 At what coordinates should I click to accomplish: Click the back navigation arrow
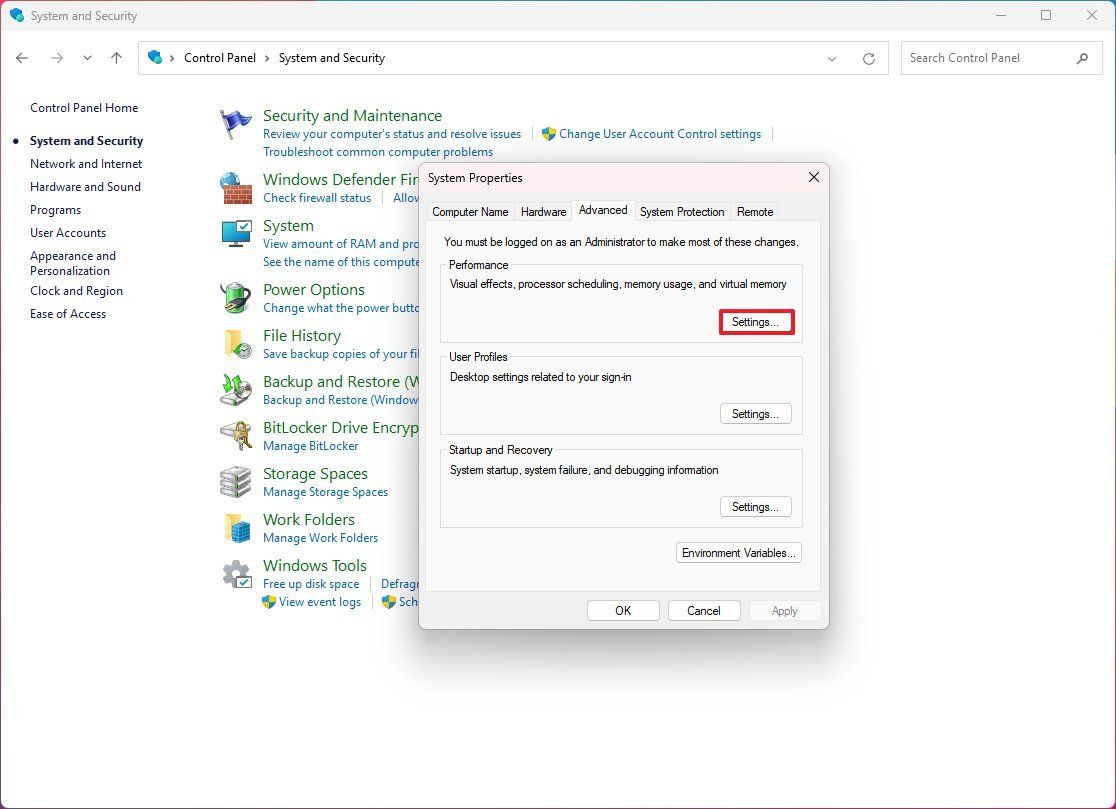[22, 58]
